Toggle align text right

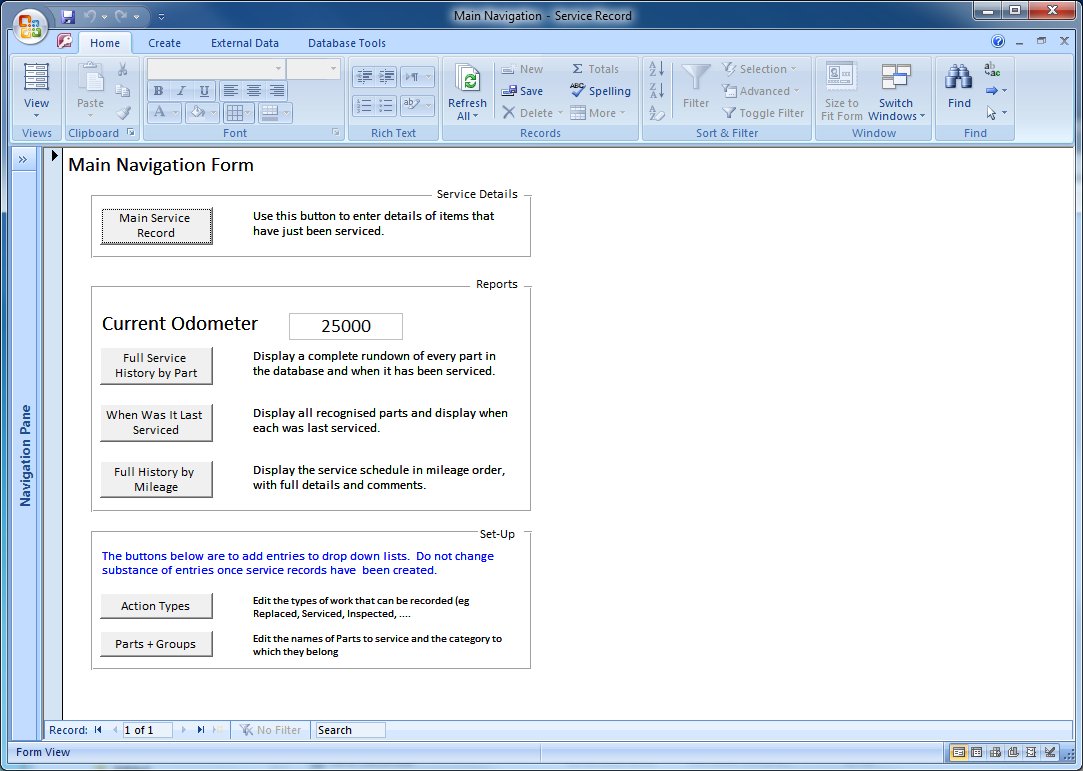276,91
